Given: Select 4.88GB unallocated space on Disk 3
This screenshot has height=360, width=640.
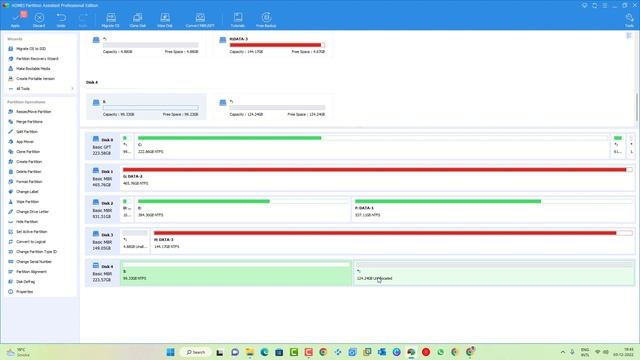Looking at the screenshot, I should point(135,241).
